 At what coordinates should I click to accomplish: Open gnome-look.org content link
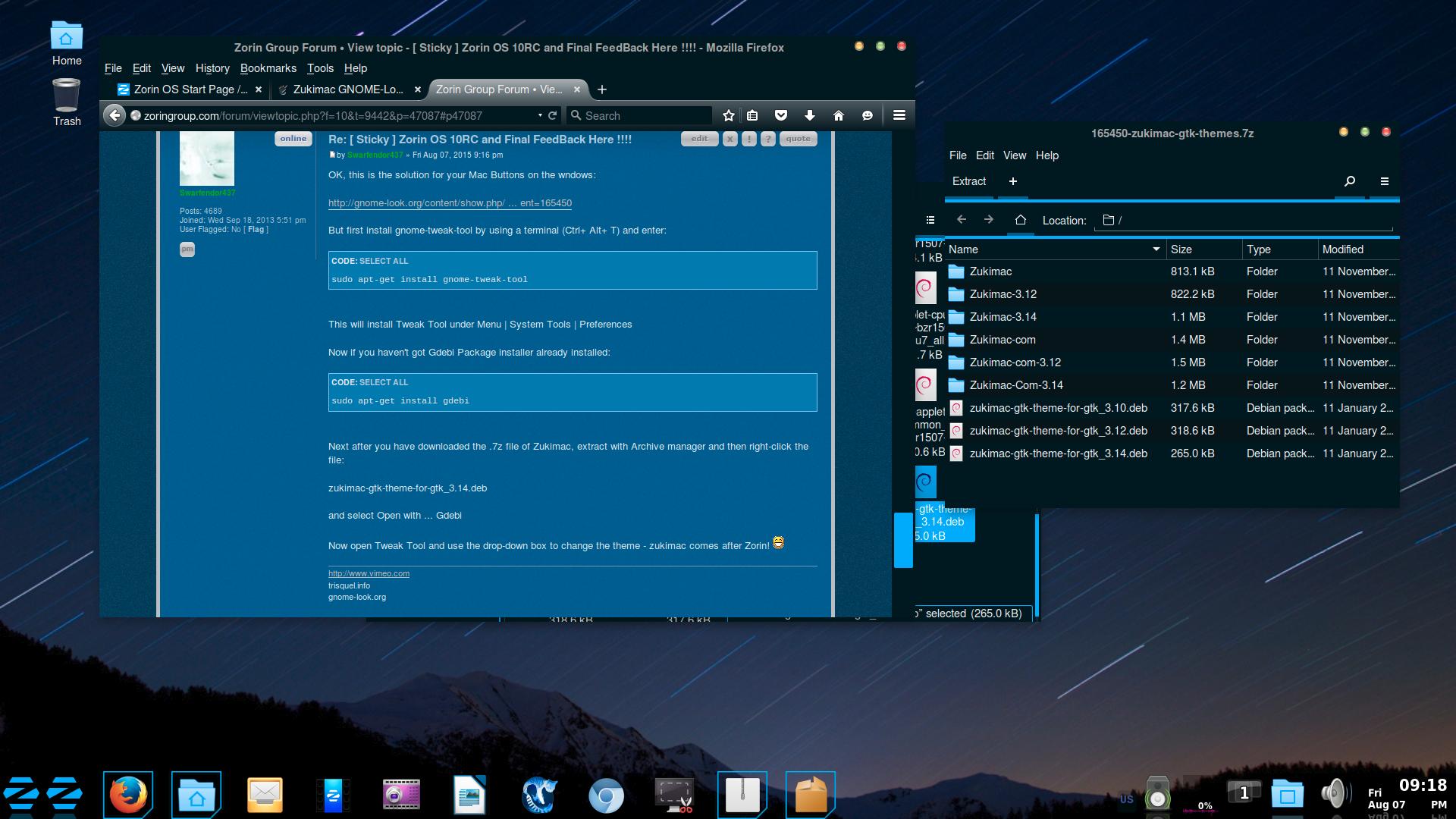450,203
